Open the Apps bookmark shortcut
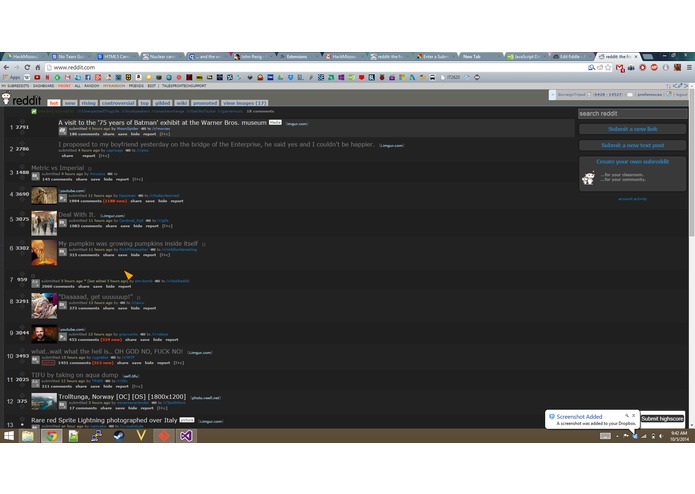 [x=12, y=78]
